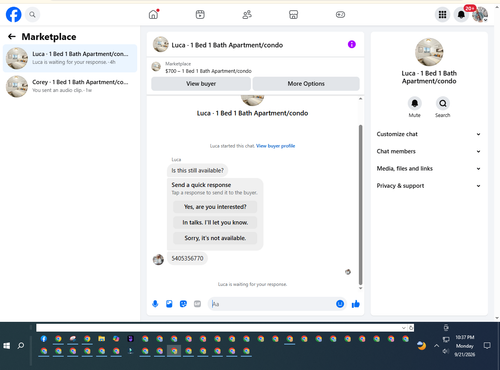Click chat header title Luca - 1 Bed

(x=227, y=45)
